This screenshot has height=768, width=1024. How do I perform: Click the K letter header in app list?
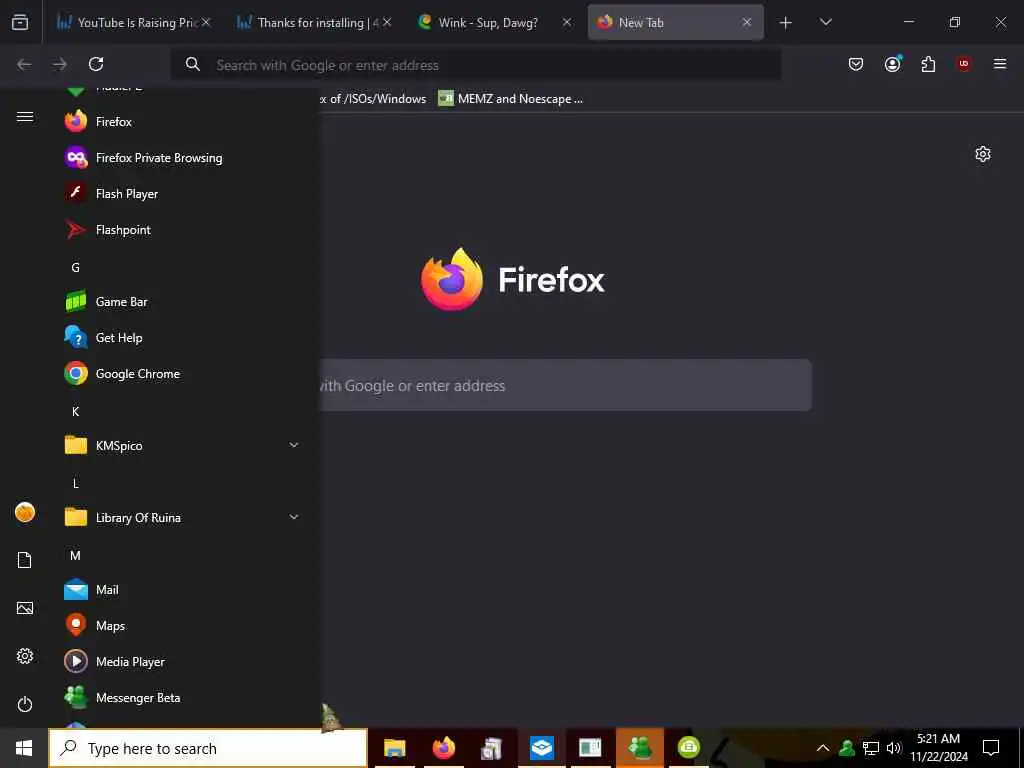[x=76, y=411]
